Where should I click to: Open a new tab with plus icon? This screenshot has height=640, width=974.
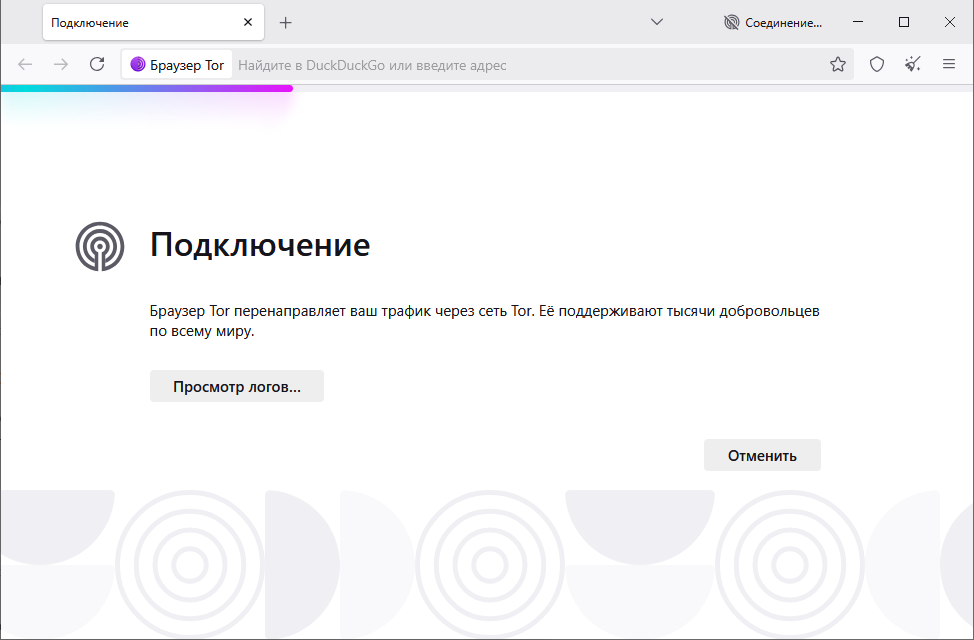click(285, 23)
